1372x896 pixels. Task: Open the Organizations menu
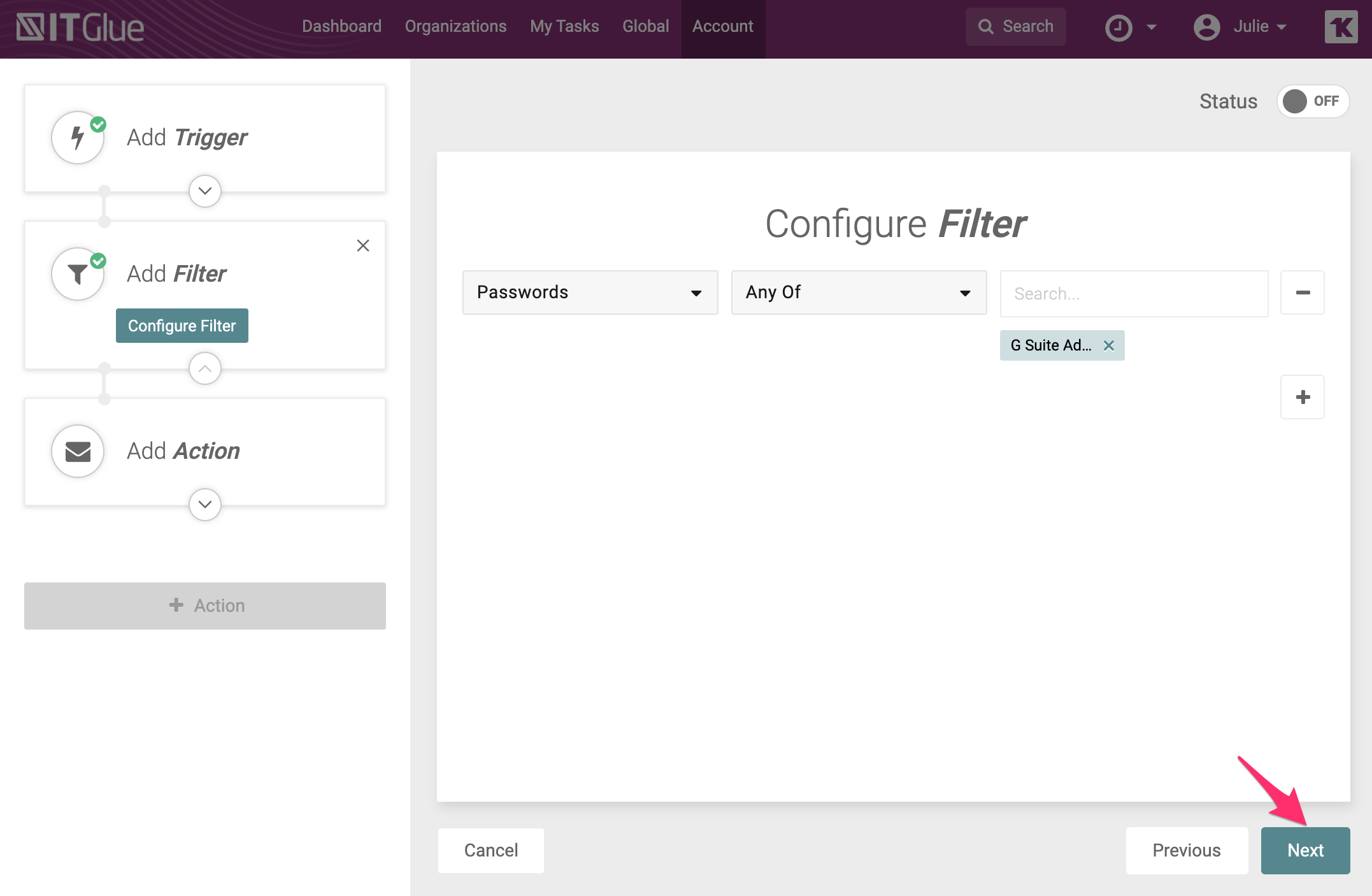point(455,26)
